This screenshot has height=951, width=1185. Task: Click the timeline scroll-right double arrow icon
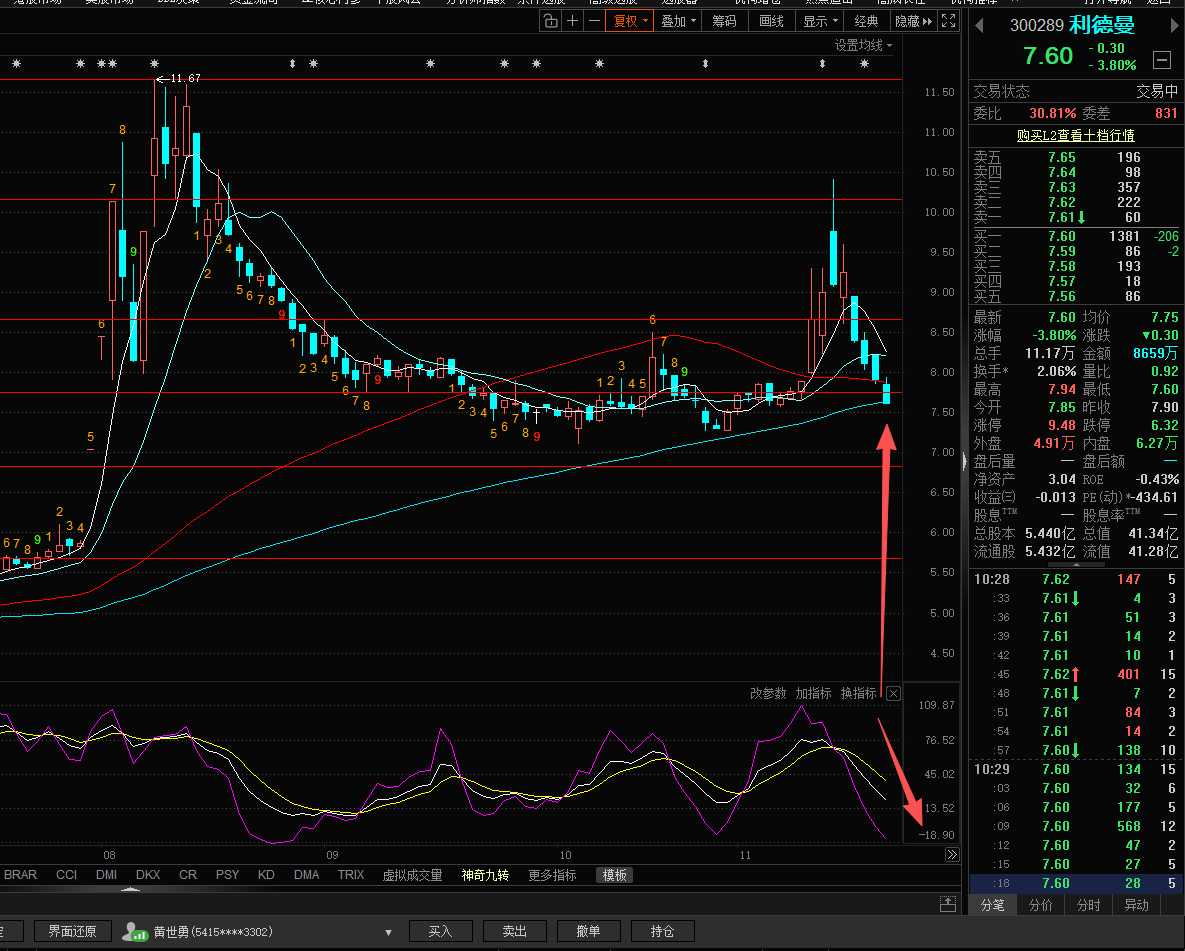tap(951, 855)
